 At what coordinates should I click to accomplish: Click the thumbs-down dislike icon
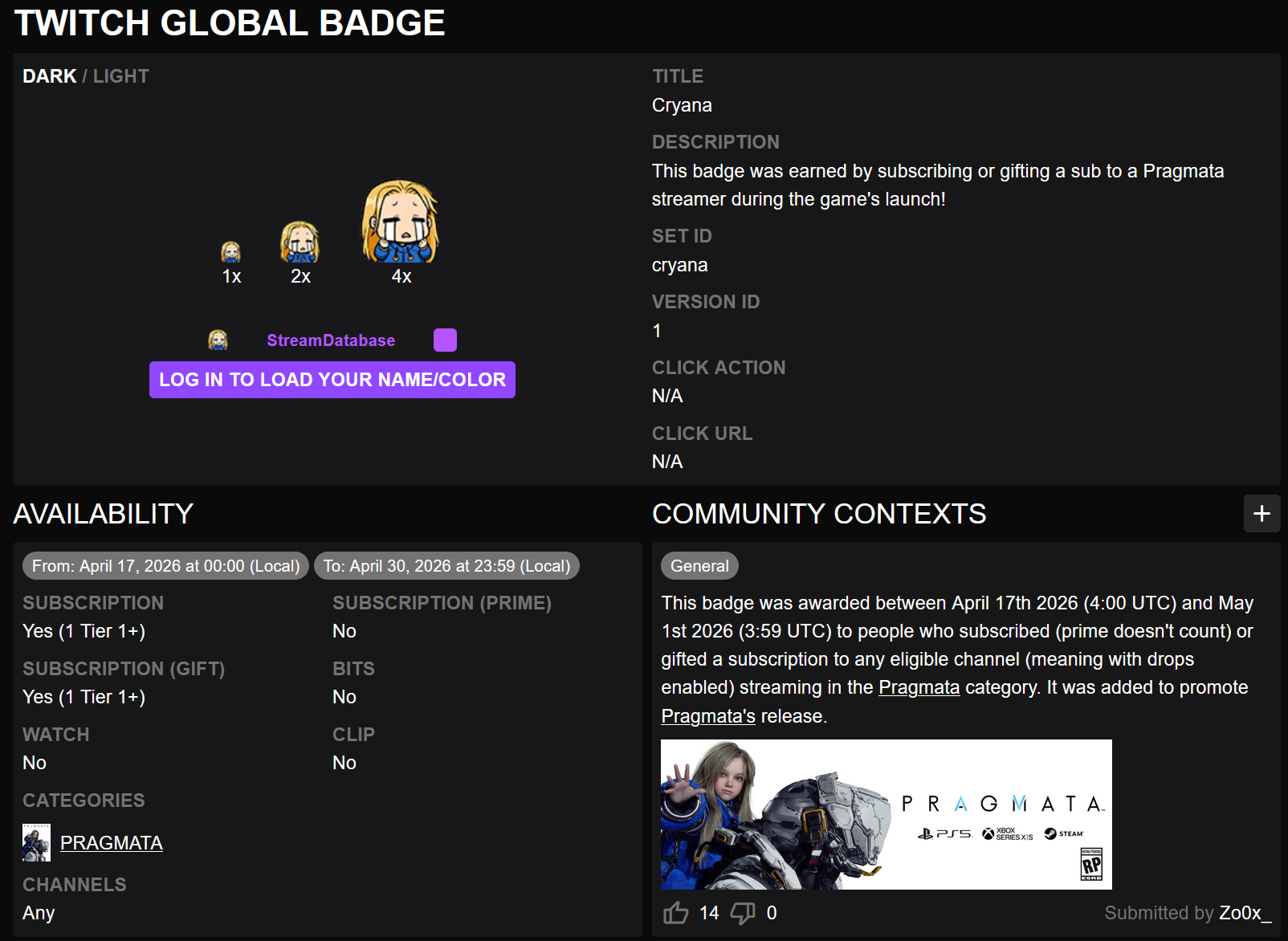coord(743,913)
